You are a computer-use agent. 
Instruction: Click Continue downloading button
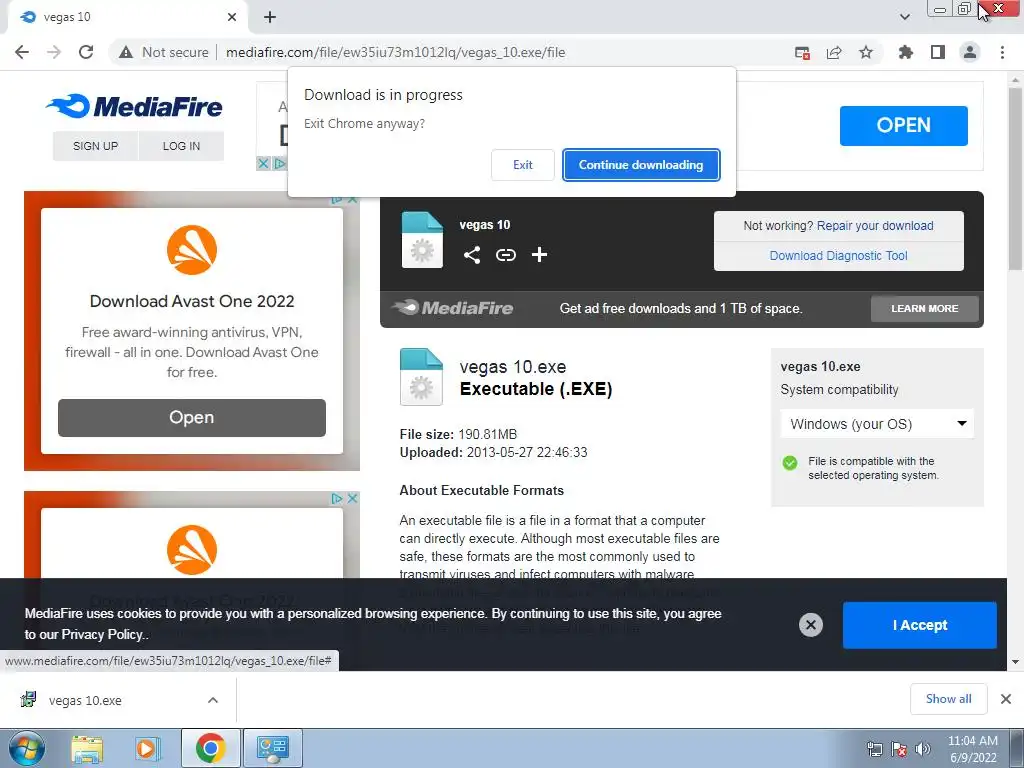coord(641,165)
